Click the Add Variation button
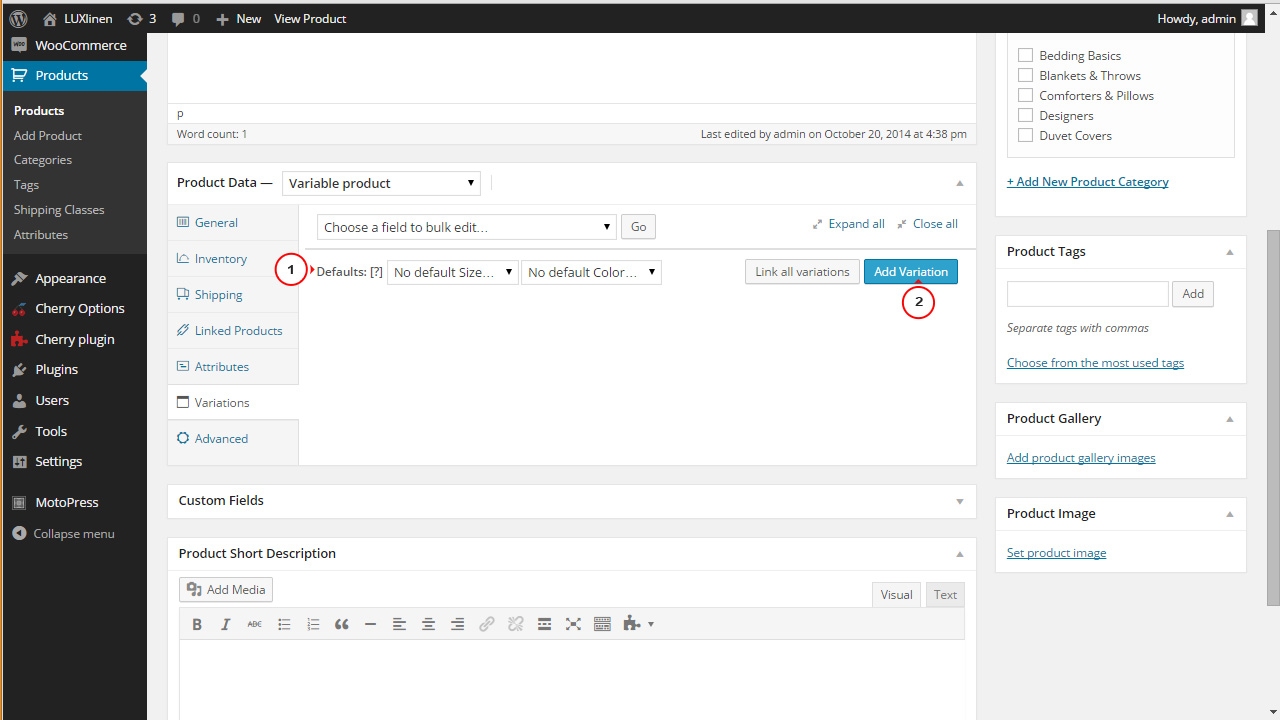The image size is (1280, 720). click(911, 272)
